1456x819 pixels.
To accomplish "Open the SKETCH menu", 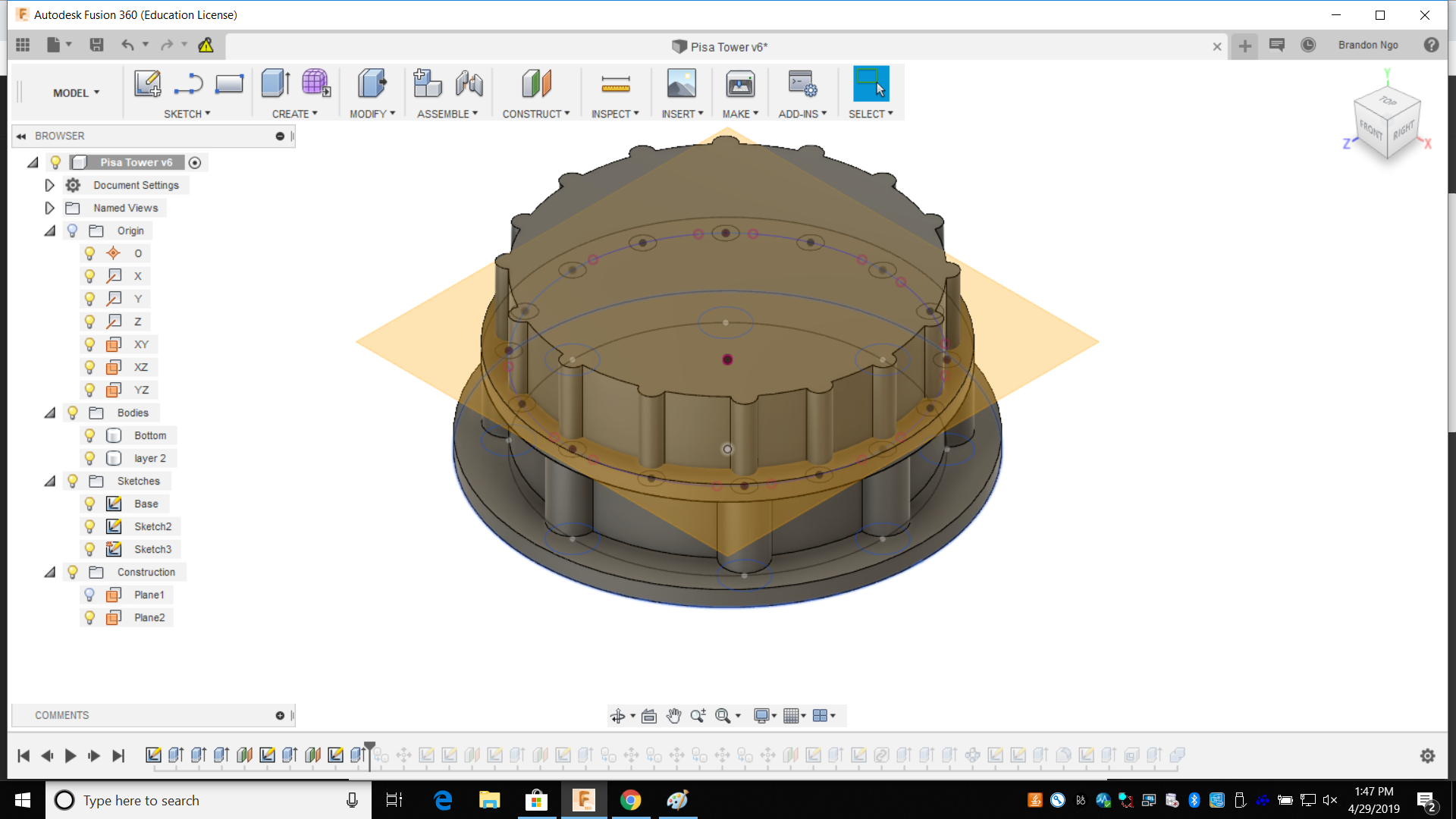I will [187, 114].
